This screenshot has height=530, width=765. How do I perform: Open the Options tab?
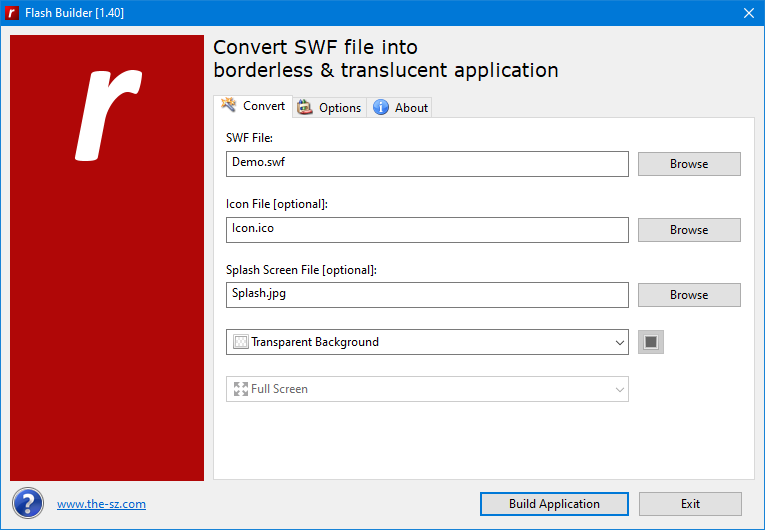(329, 107)
